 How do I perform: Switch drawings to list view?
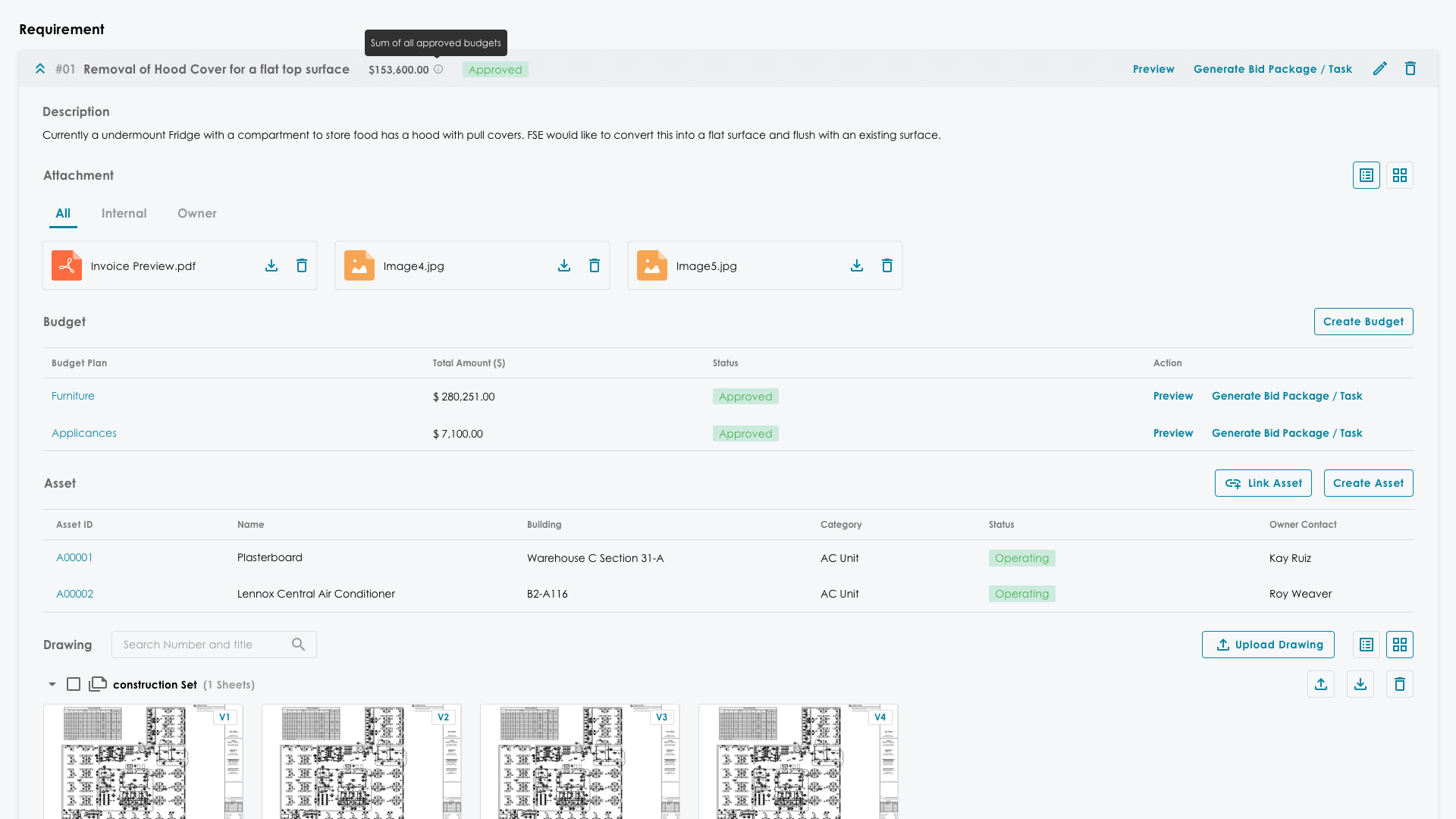(x=1366, y=645)
